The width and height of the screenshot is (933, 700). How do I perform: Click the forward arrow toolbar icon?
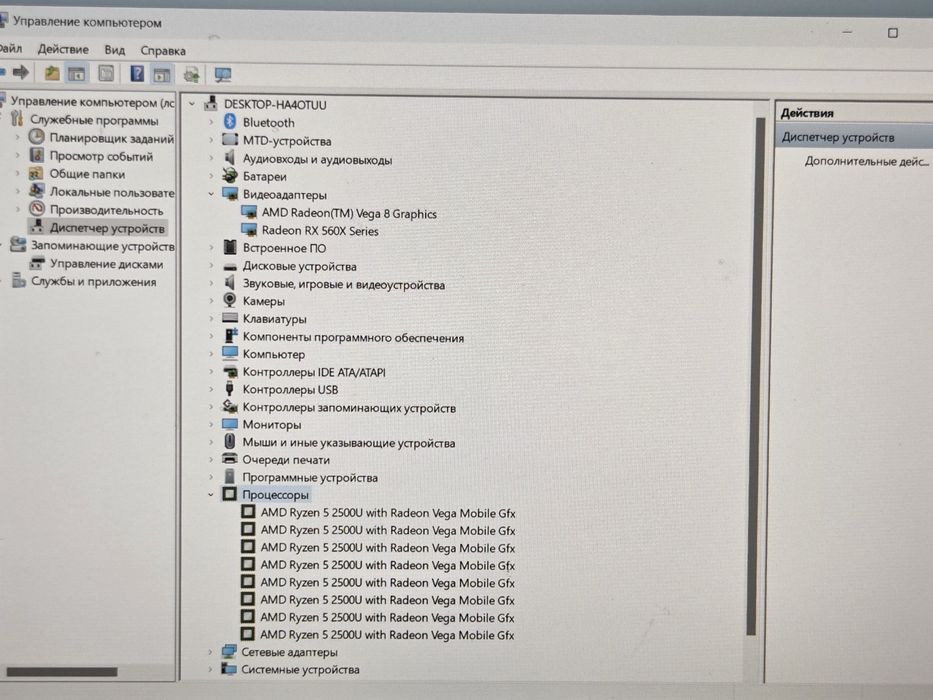coord(21,73)
